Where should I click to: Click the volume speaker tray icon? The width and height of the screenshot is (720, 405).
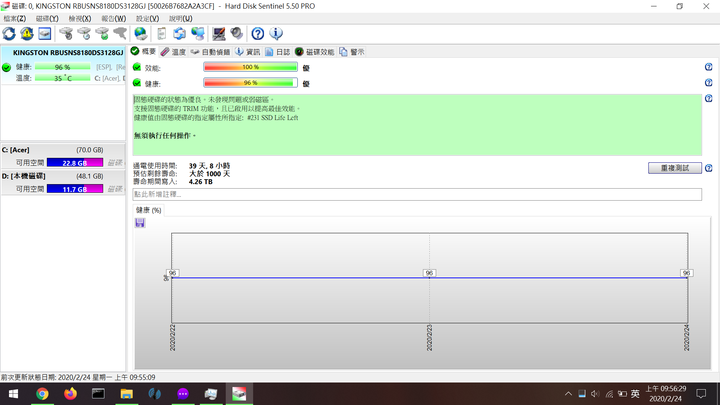tap(595, 394)
